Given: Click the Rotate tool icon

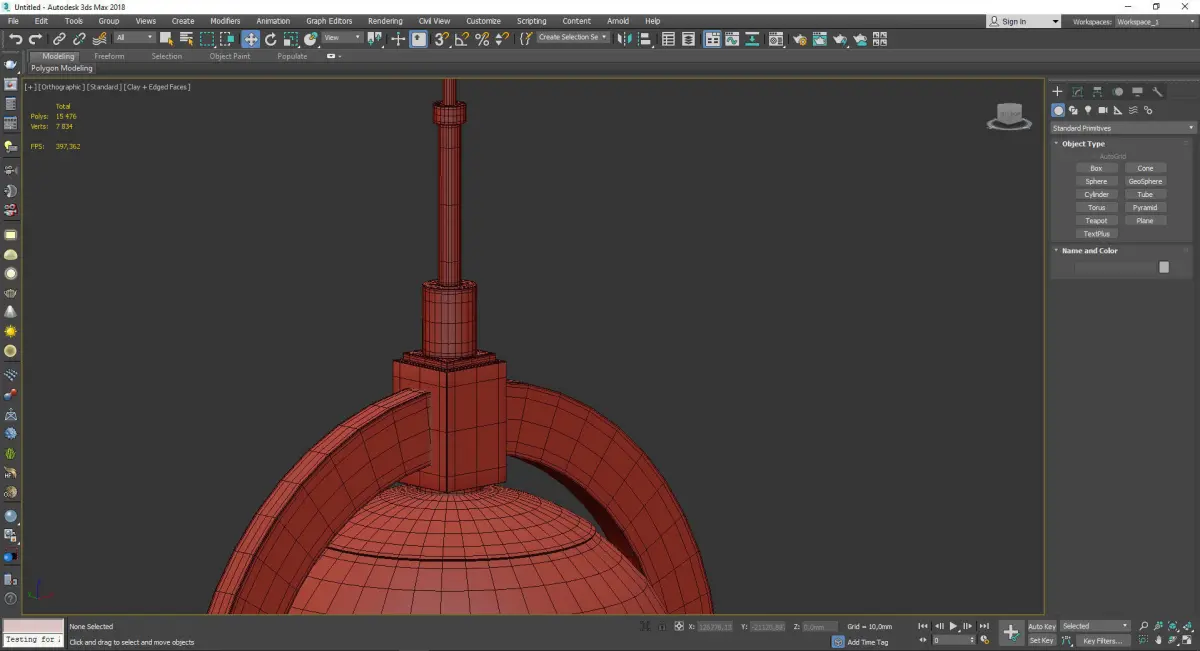Looking at the screenshot, I should pos(270,39).
